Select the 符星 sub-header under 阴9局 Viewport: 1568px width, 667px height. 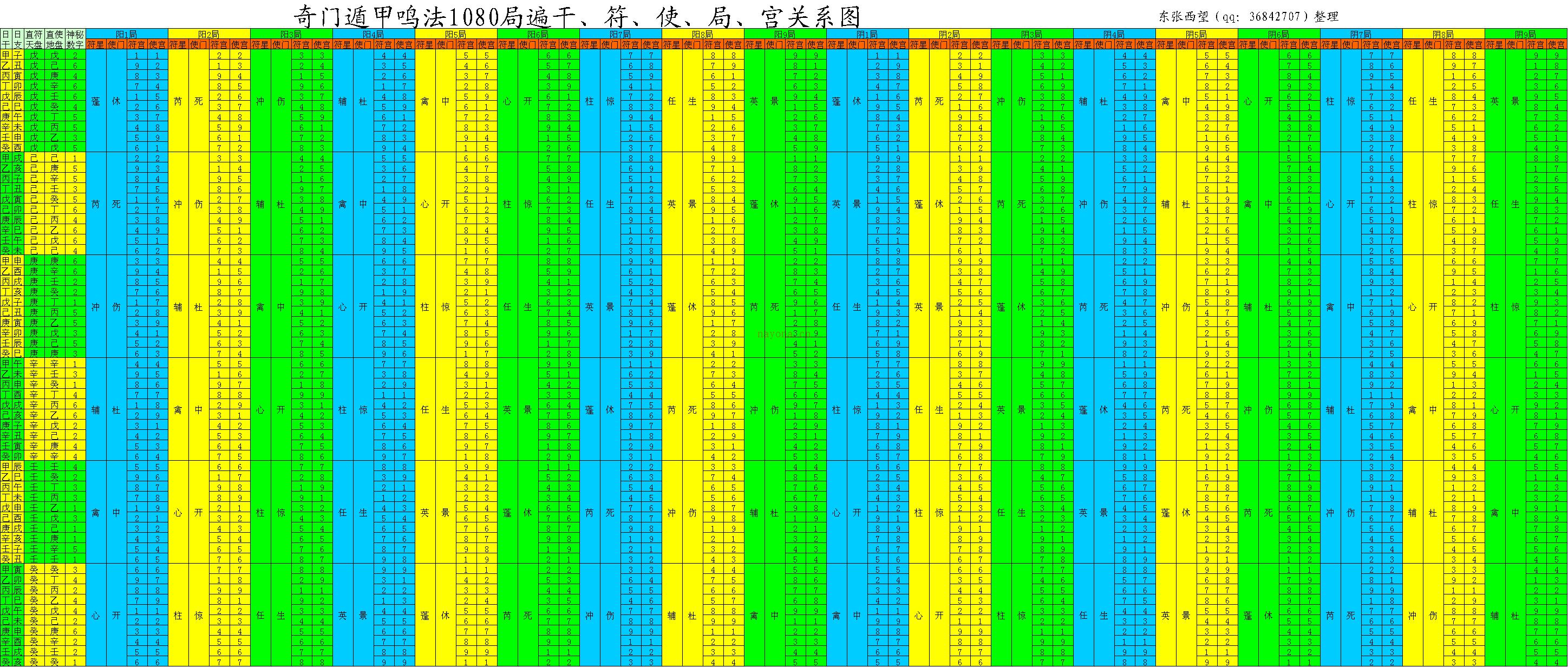[1494, 44]
